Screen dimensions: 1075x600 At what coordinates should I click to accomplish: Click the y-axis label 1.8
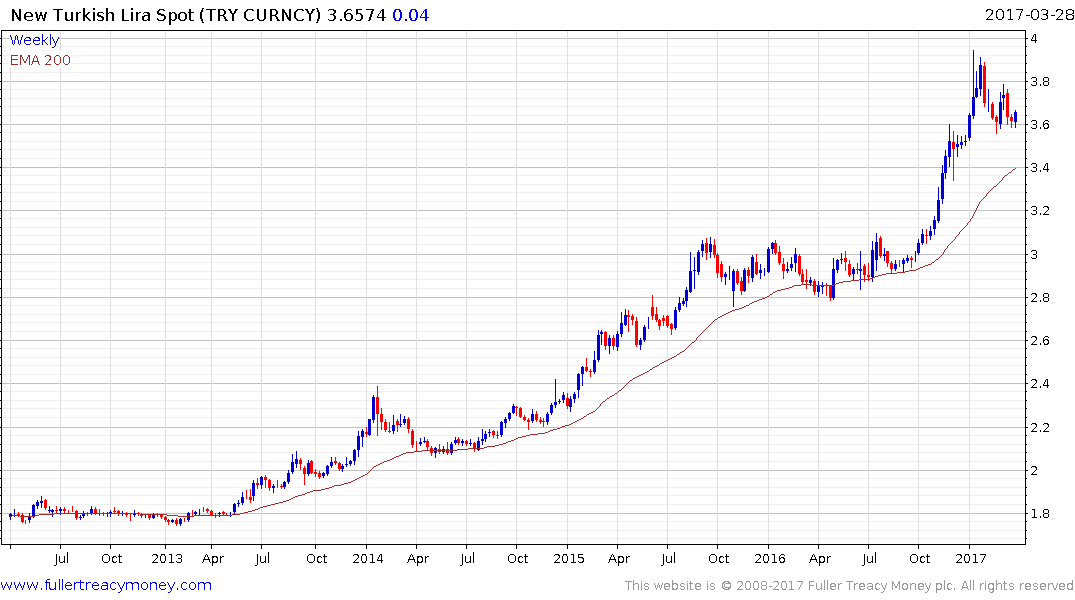1040,514
